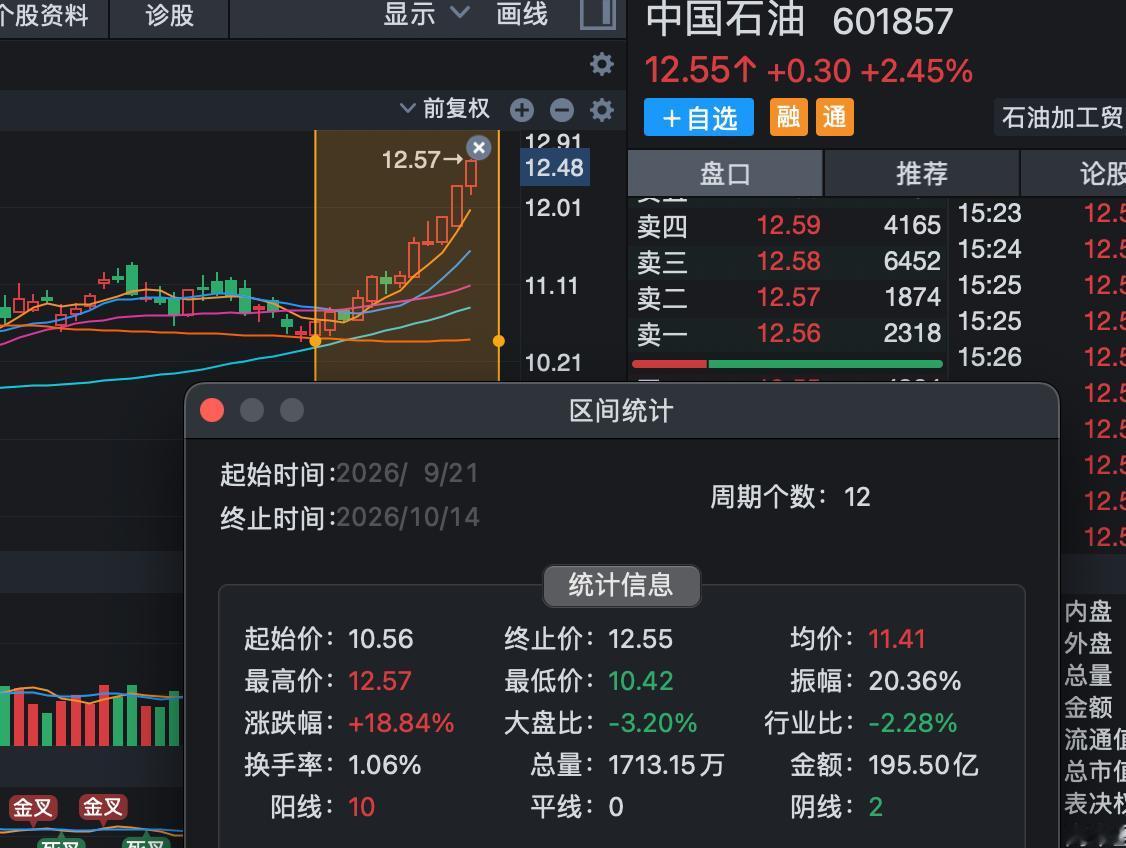Screen dimensions: 1126x848
Task: Click the right orange interval boundary handle
Action: coord(498,341)
